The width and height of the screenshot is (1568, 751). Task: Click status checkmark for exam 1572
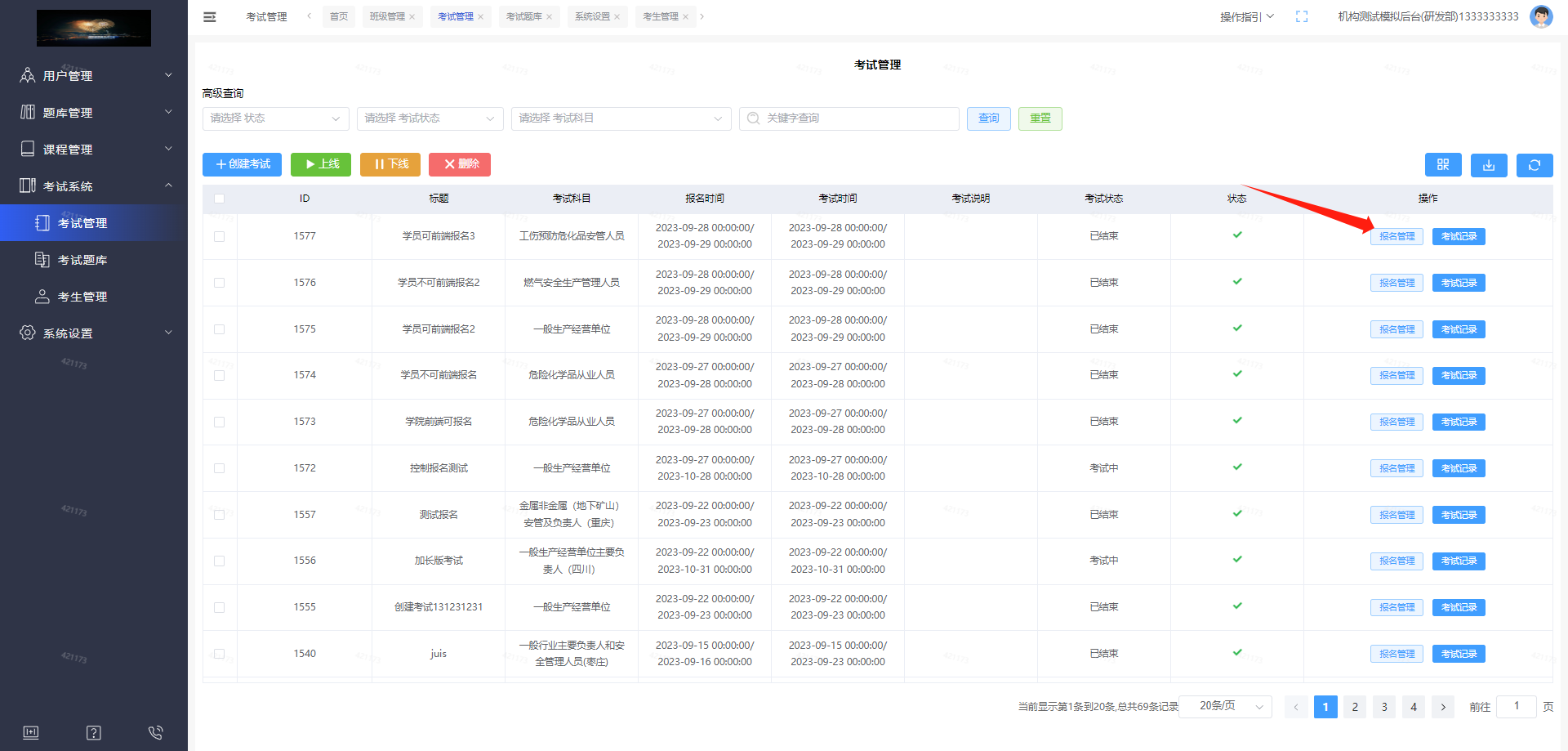tap(1237, 467)
